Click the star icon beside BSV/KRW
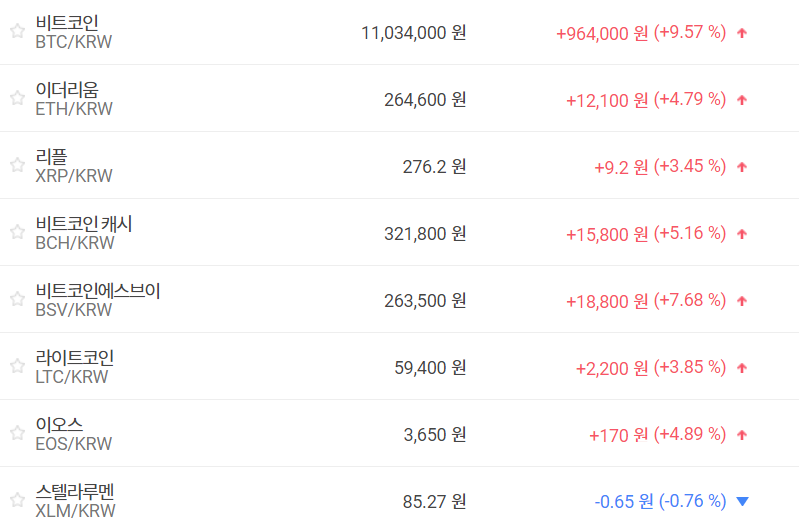This screenshot has height=532, width=799. 17,299
